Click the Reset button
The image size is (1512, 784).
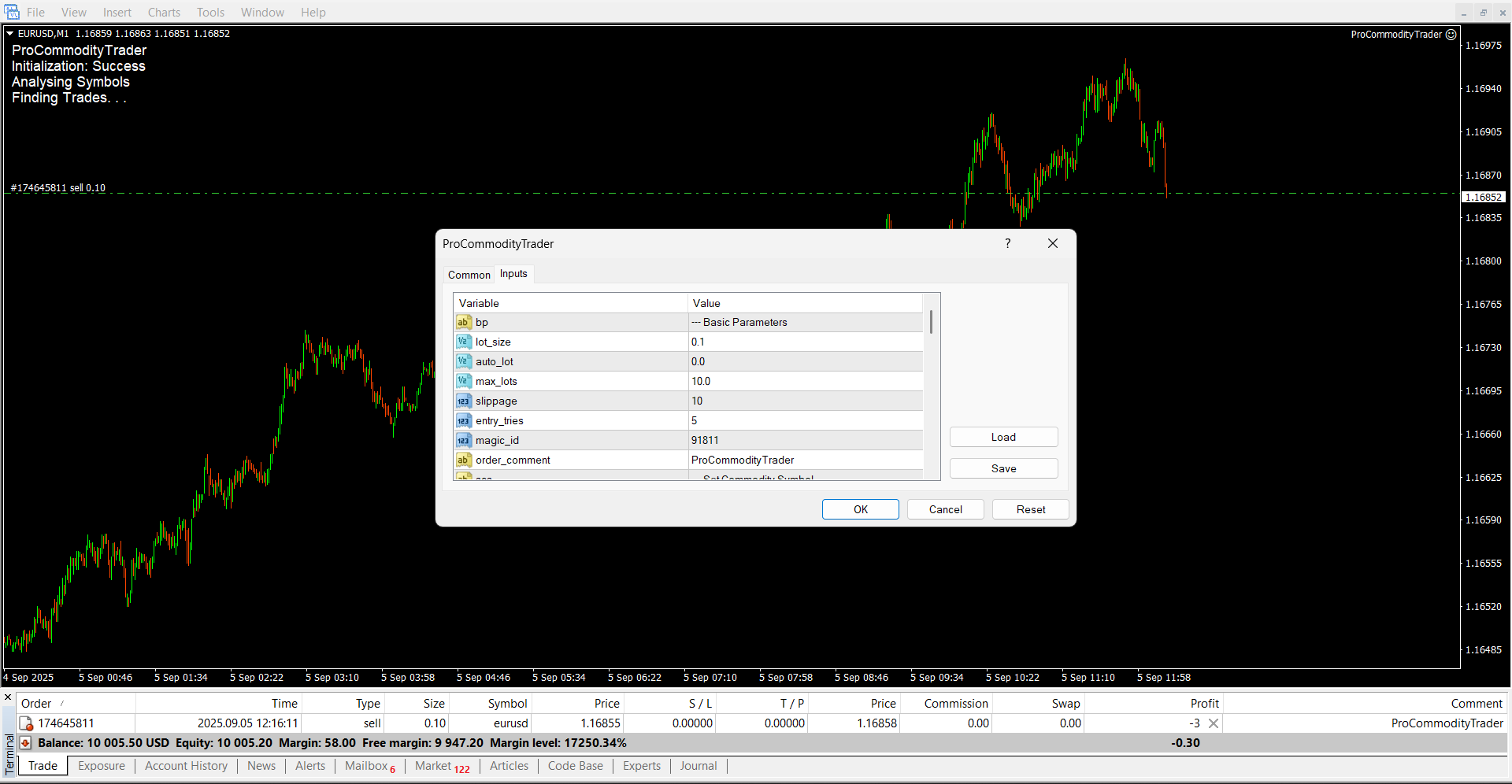pos(1030,509)
